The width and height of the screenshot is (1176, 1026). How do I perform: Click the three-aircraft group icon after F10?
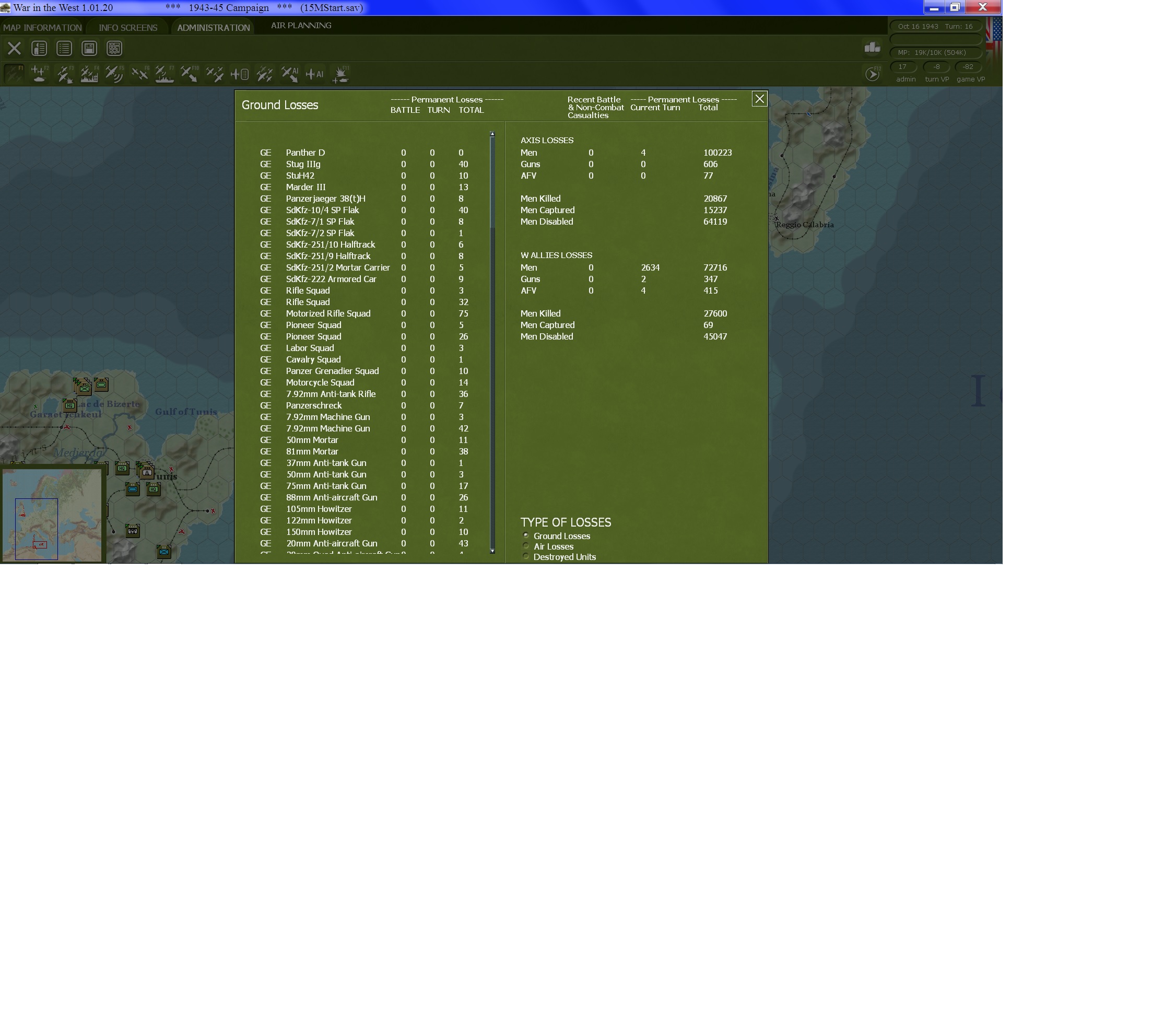pos(215,74)
